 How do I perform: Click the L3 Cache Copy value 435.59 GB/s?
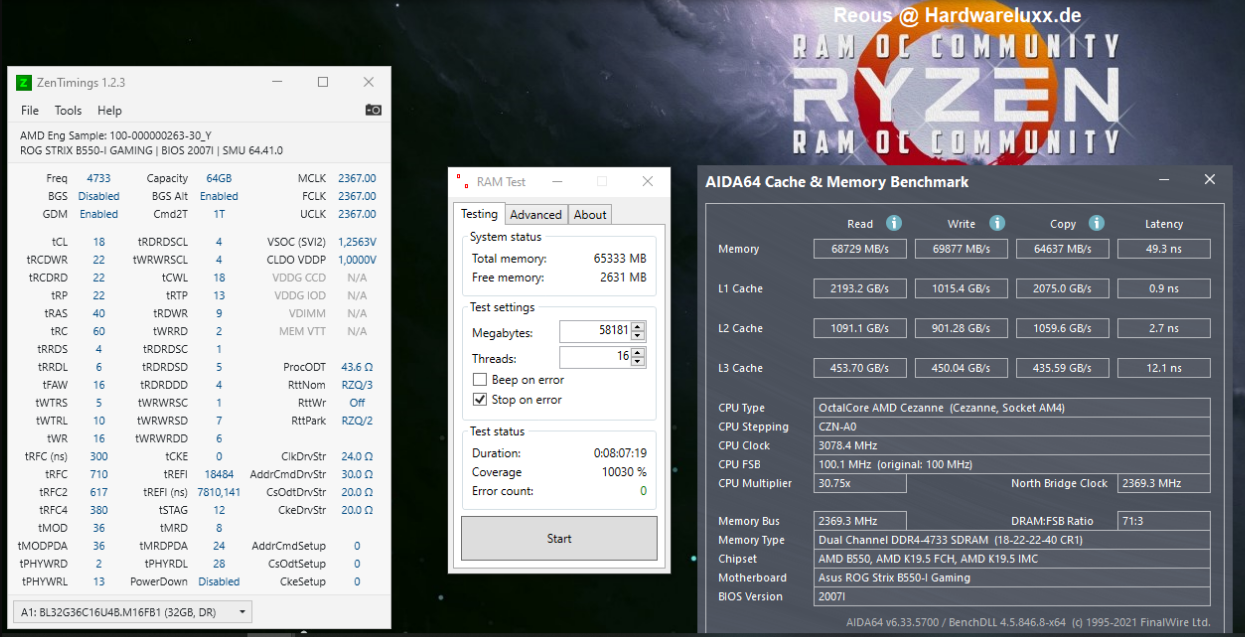tap(1063, 368)
